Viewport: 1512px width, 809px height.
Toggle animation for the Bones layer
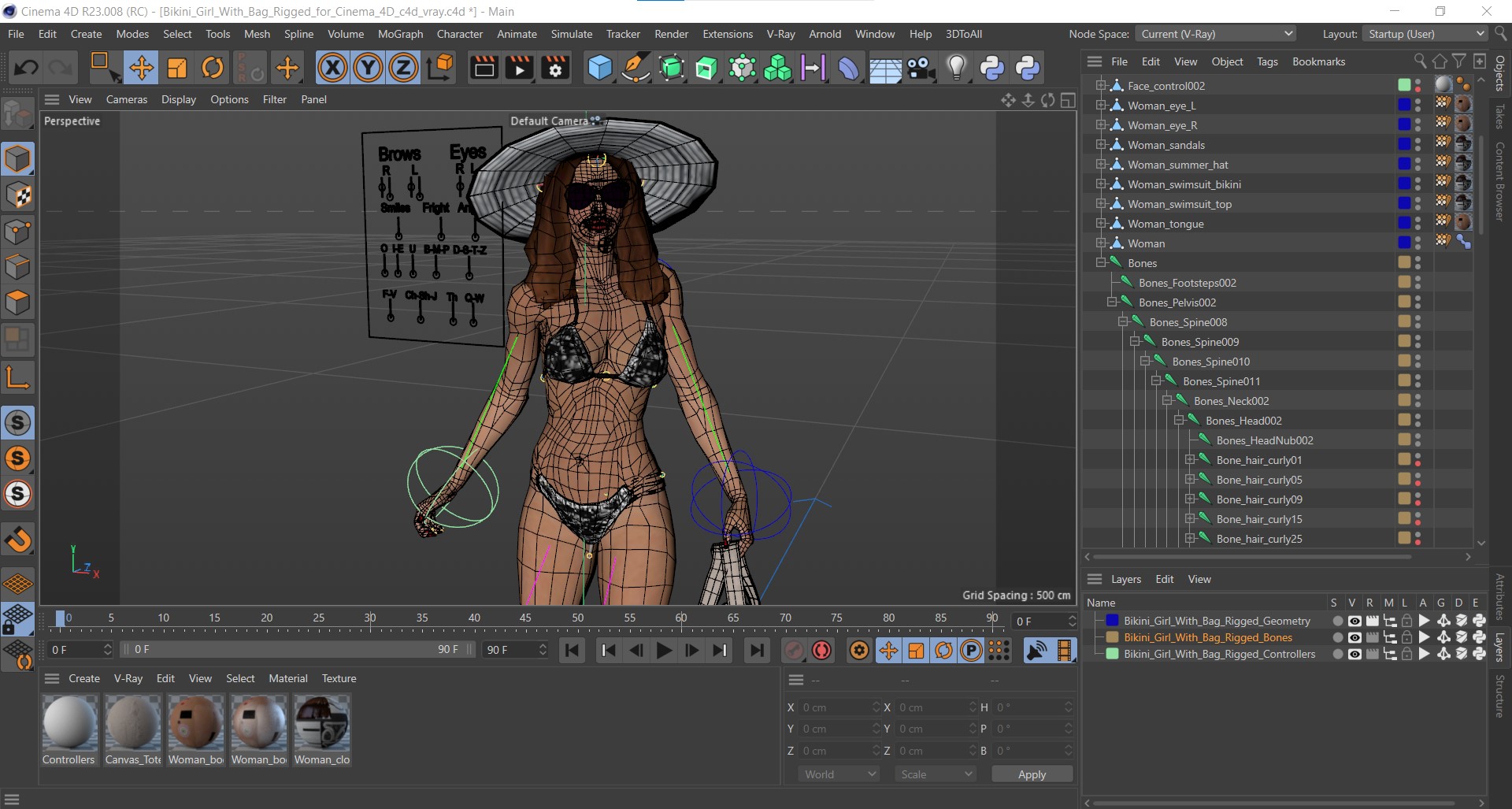click(1424, 637)
